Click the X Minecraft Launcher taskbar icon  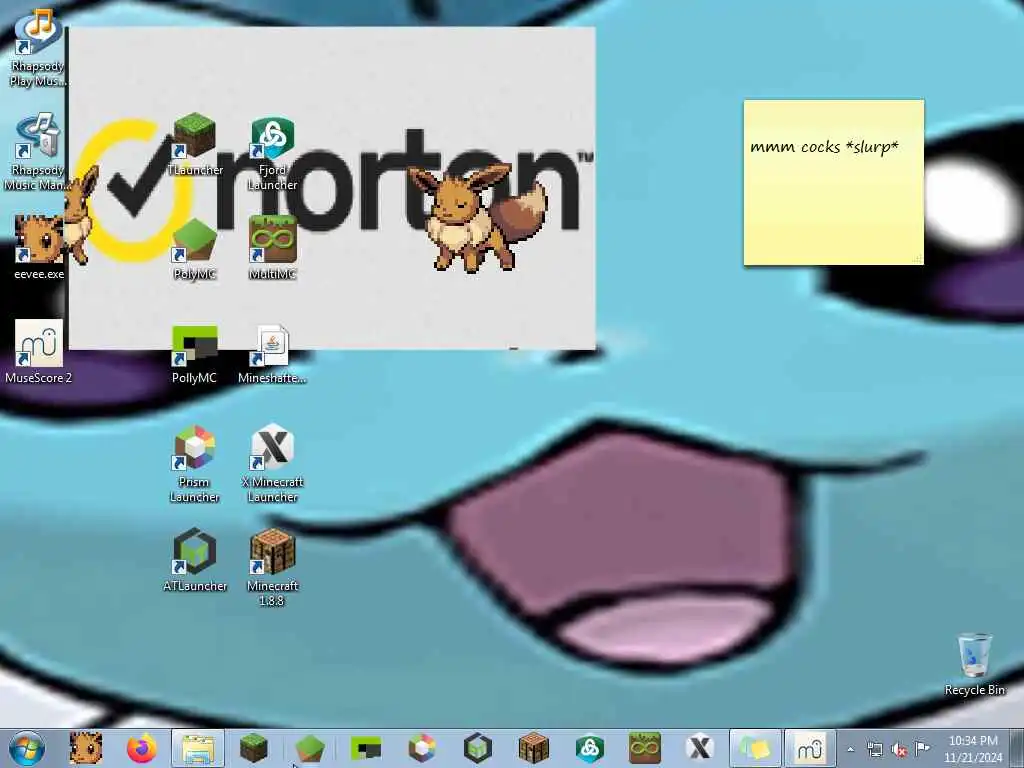click(x=700, y=748)
